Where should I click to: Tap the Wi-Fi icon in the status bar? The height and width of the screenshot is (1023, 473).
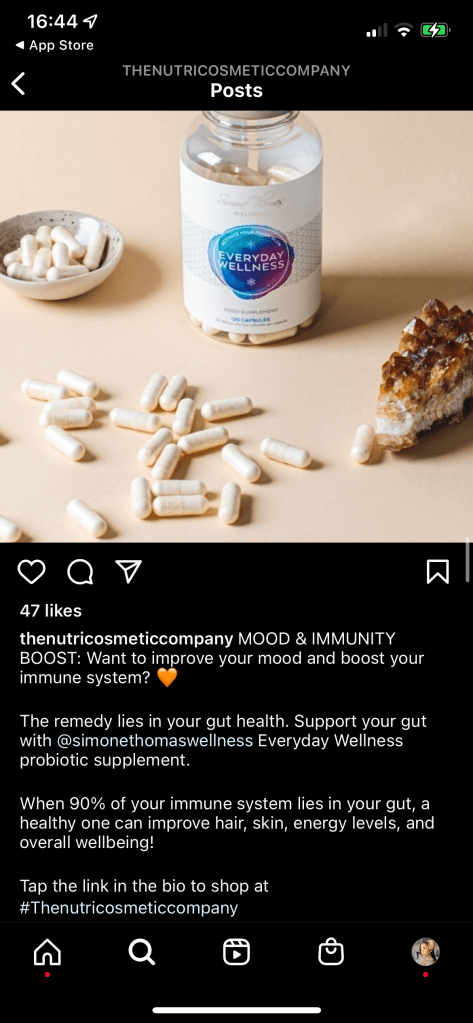tap(404, 29)
